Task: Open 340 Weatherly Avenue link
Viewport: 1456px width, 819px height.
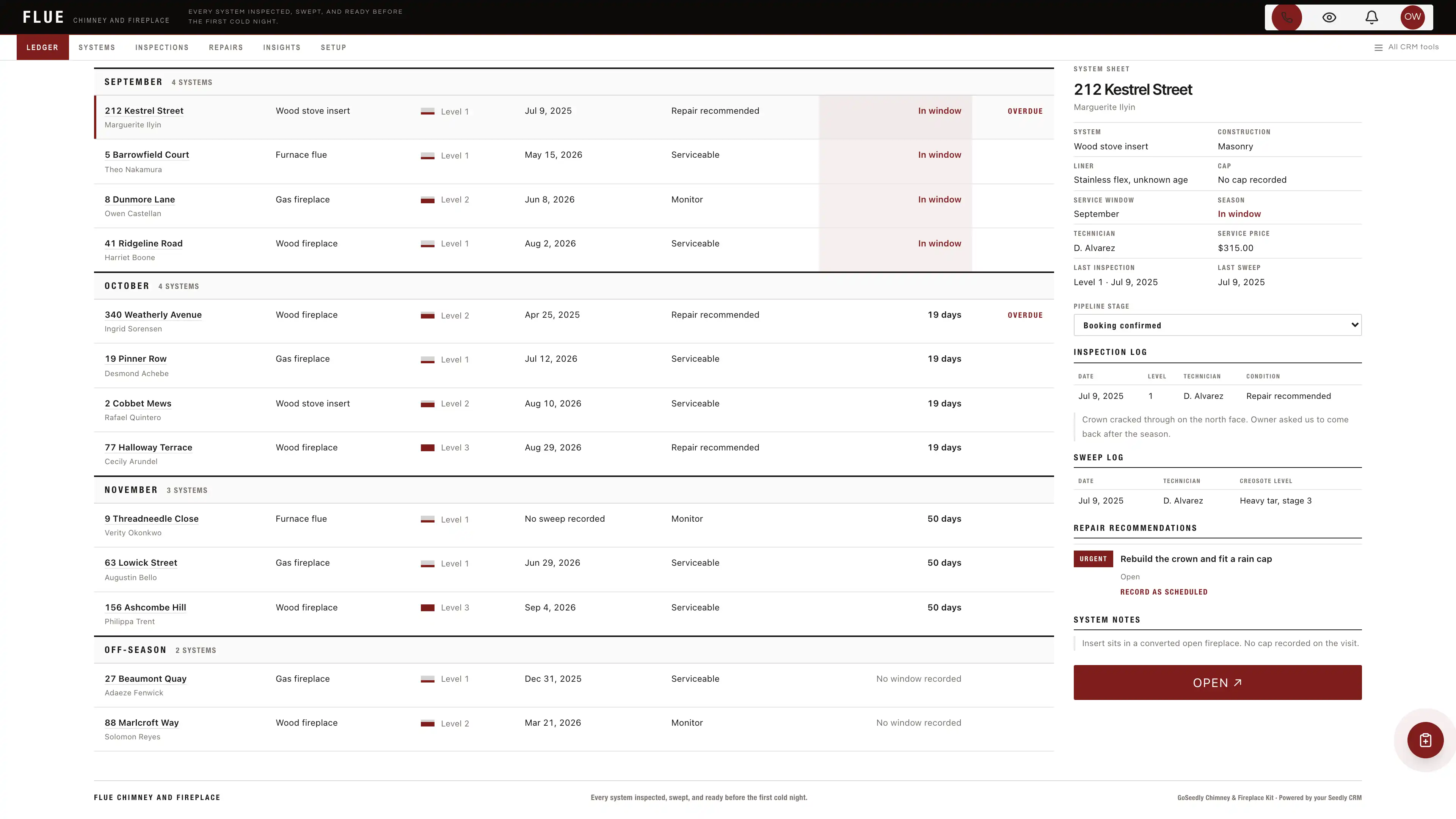Action: pos(153,315)
